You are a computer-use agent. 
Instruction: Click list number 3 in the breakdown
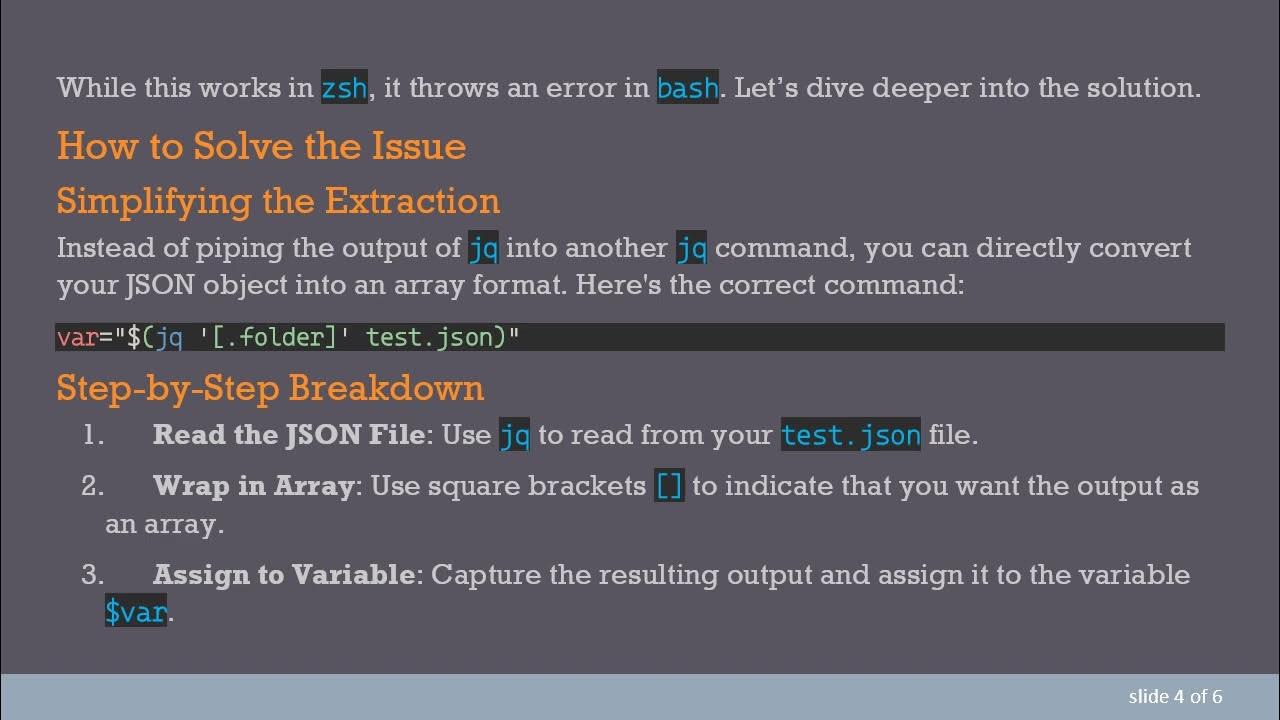click(93, 575)
